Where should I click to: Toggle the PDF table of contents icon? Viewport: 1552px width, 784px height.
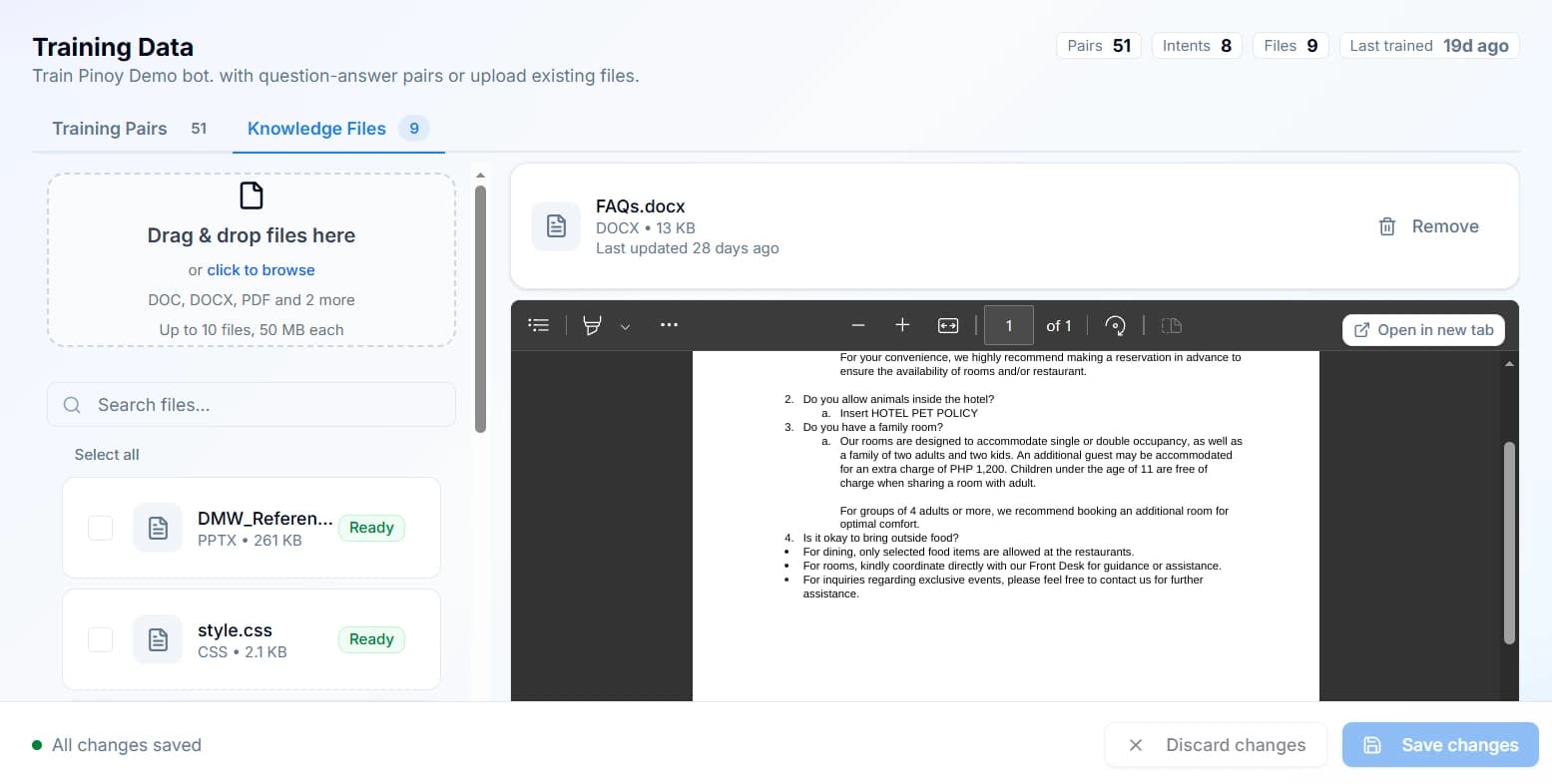pos(539,325)
